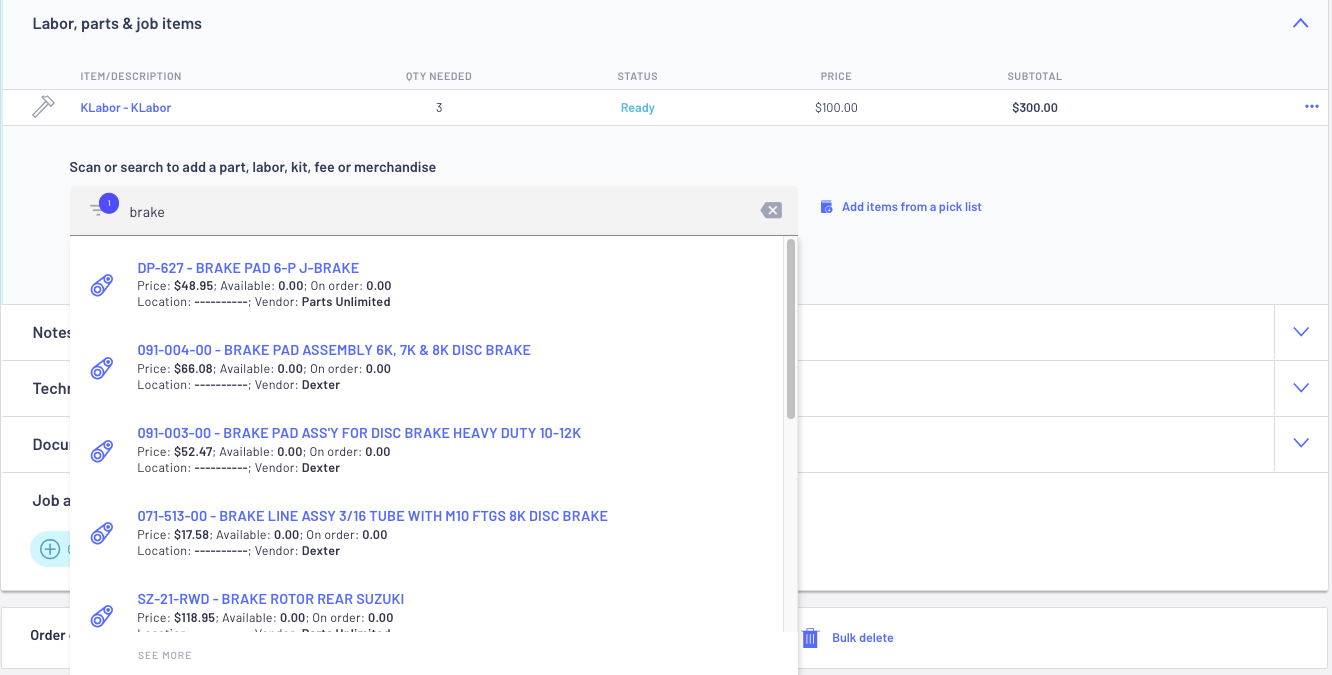Click the DP-627 brake pad part icon
The width and height of the screenshot is (1332, 675).
(x=101, y=286)
